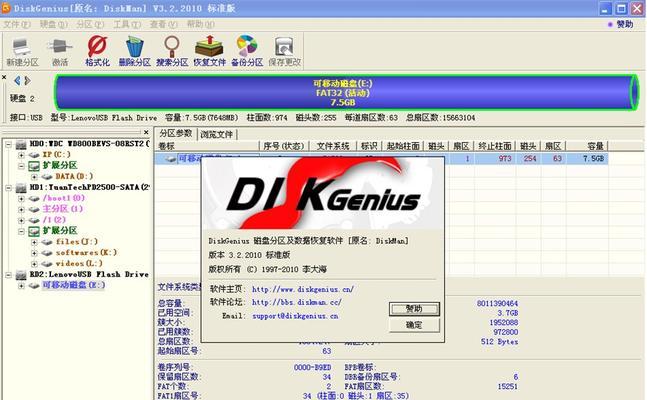Click the 恢复文件 (Recover Files) toolbar icon
647x400 pixels.
pyautogui.click(x=210, y=52)
